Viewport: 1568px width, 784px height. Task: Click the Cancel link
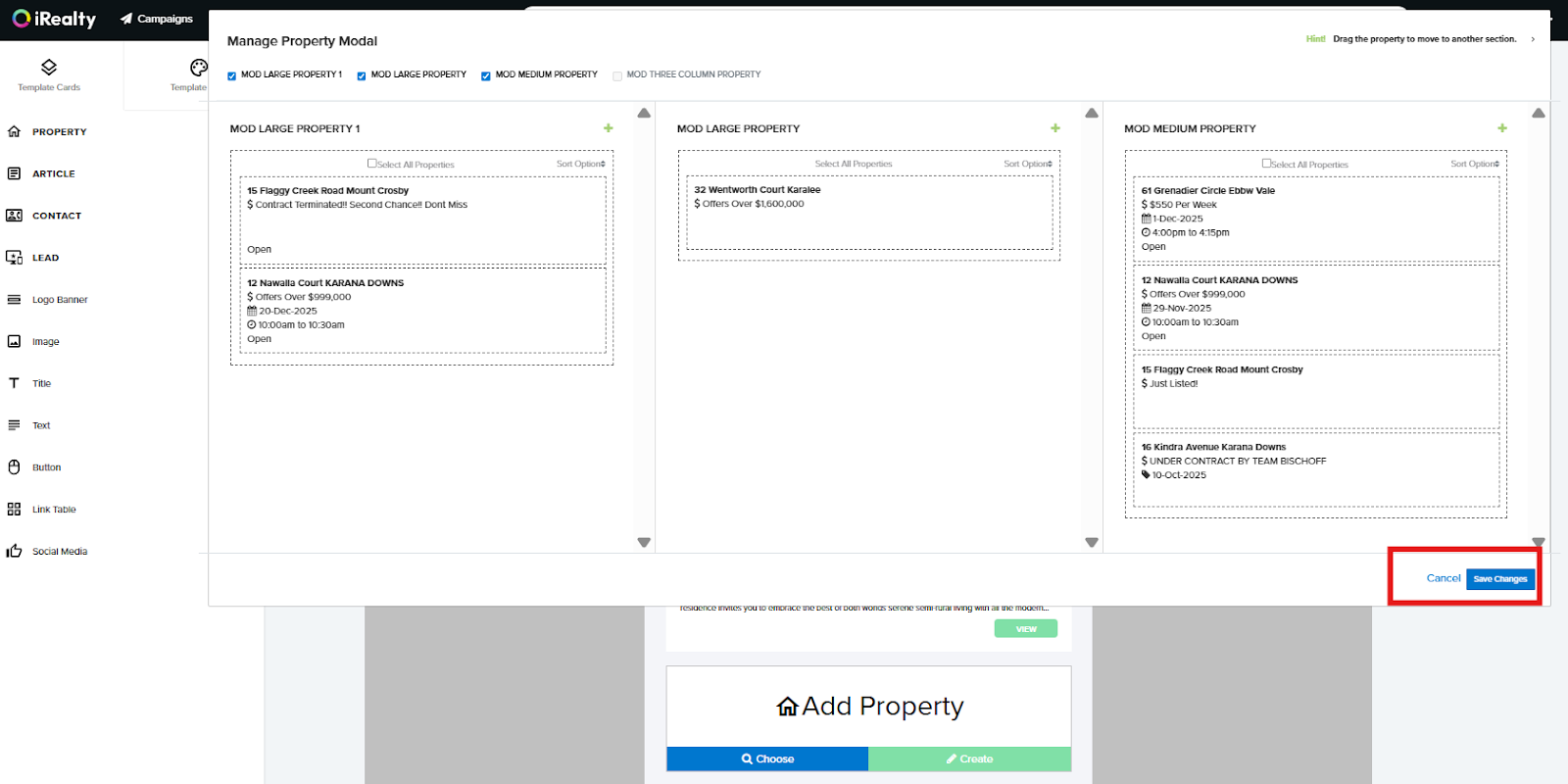coord(1443,578)
